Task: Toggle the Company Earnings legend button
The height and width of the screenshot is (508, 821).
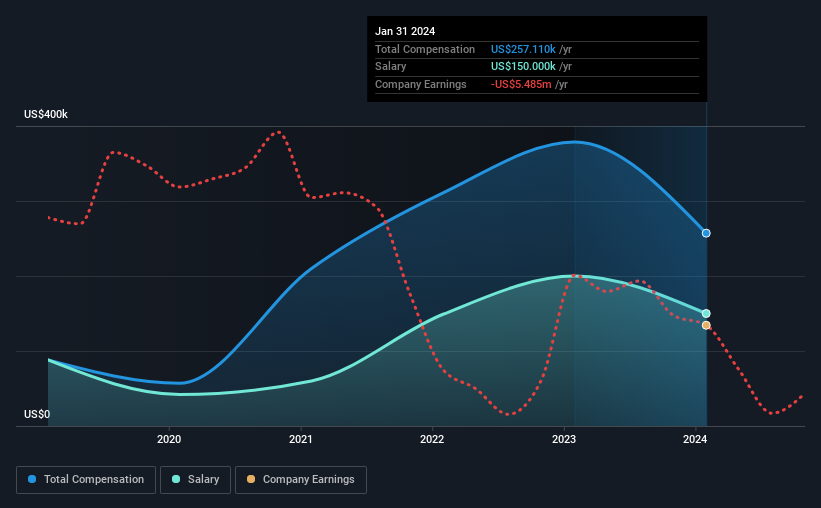Action: coord(301,480)
